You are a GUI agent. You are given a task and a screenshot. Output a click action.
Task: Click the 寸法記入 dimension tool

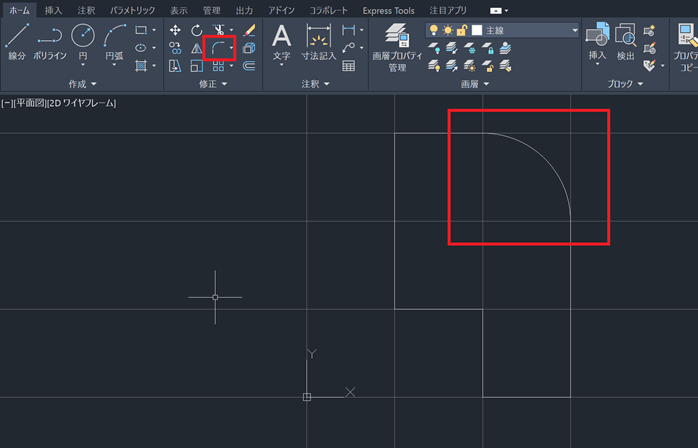[x=319, y=42]
